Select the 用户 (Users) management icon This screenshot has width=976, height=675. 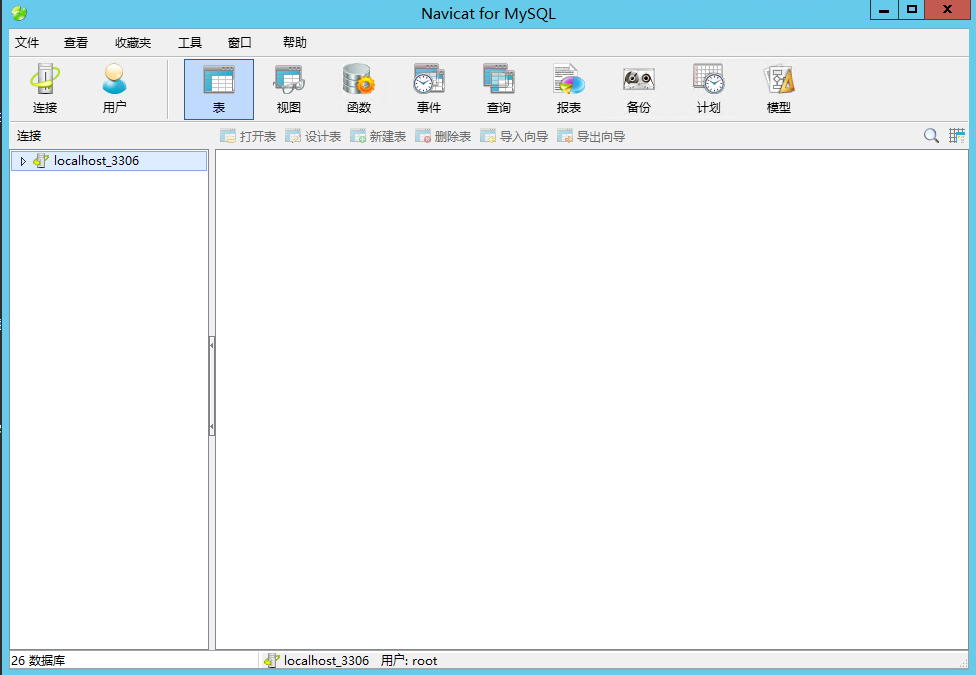pyautogui.click(x=114, y=88)
